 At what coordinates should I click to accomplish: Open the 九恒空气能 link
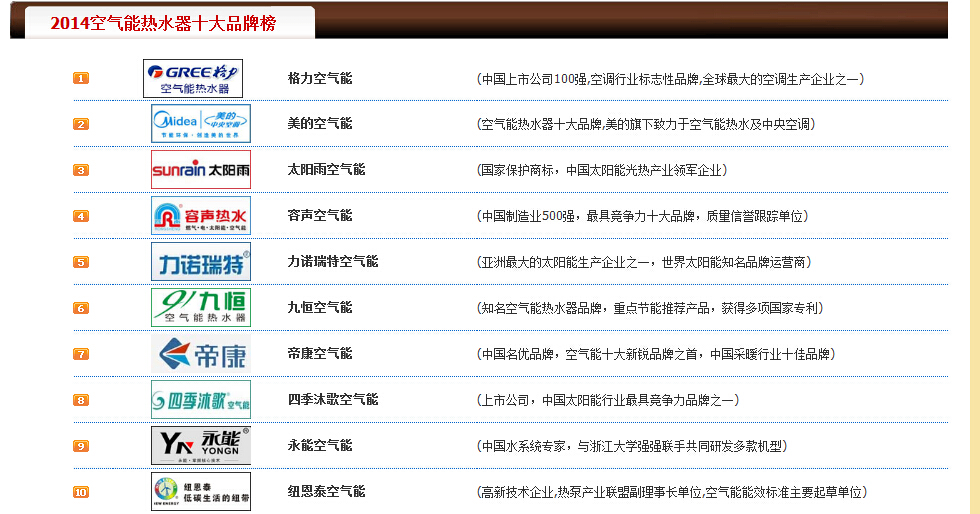(319, 308)
